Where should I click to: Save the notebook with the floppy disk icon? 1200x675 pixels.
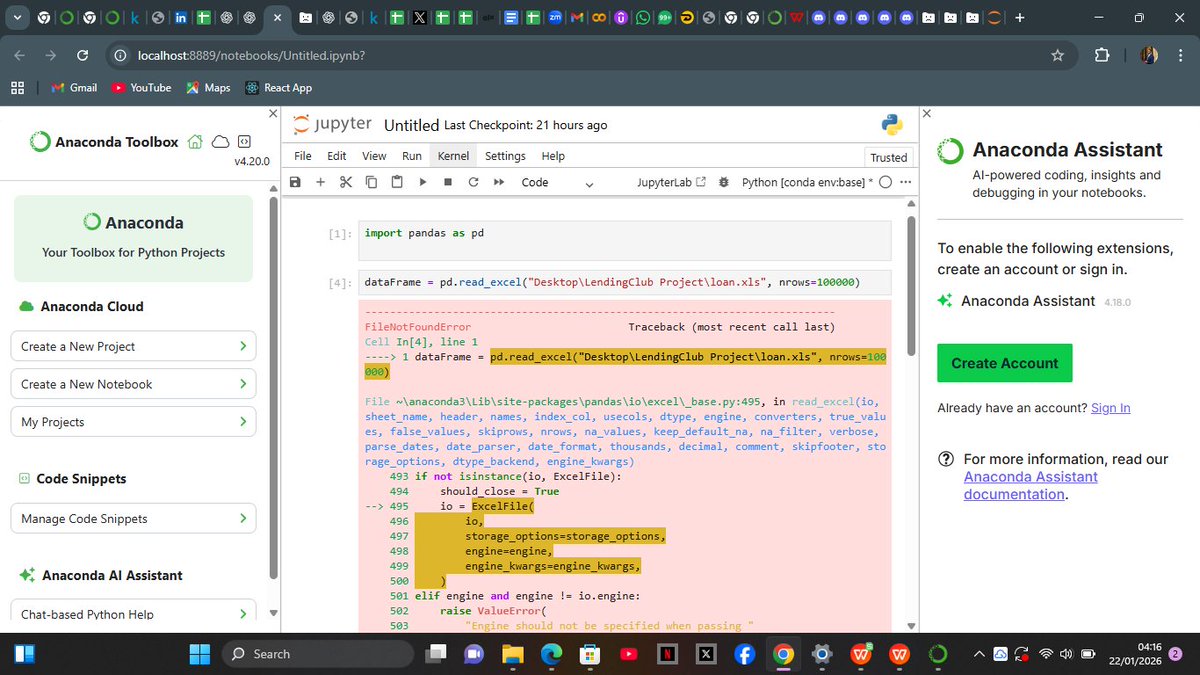295,182
